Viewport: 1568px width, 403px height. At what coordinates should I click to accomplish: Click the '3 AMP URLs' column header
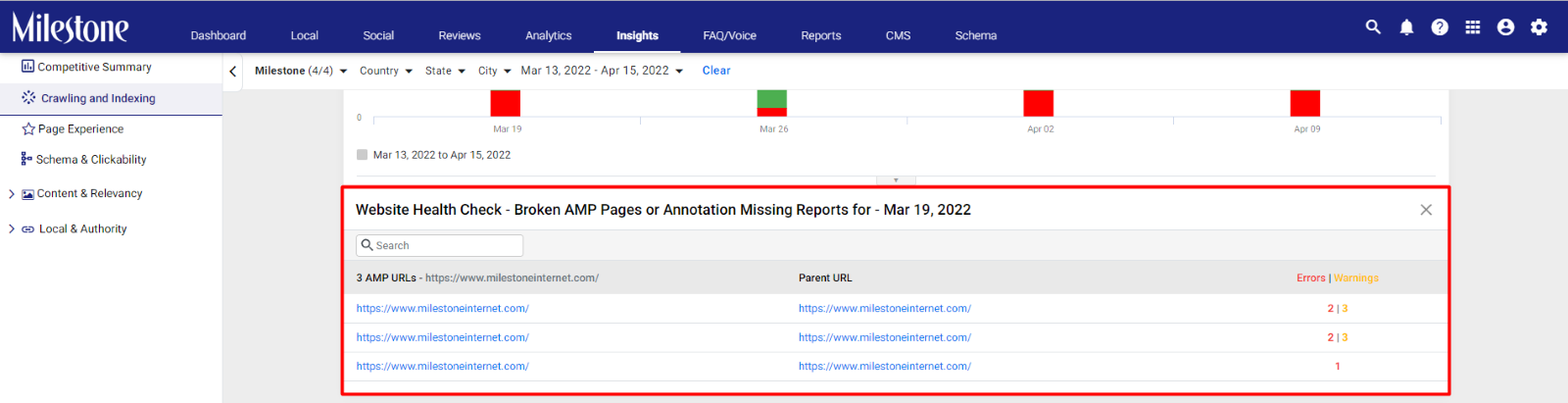[x=477, y=277]
